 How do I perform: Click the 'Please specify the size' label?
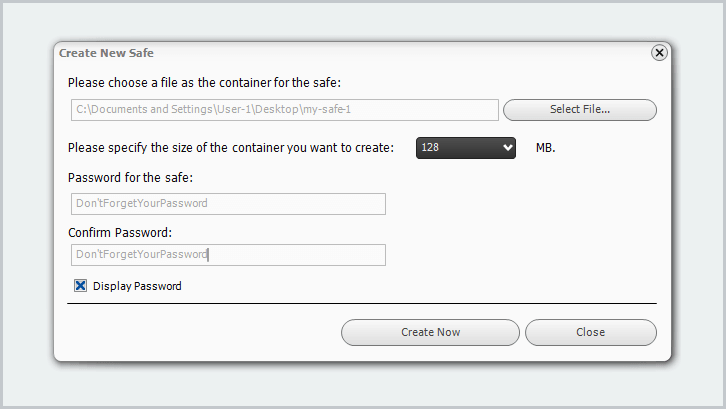(231, 148)
